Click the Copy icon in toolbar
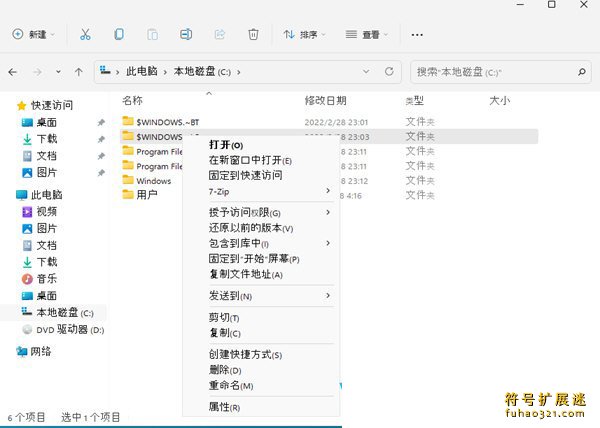Screen dimensions: 600x428 (119, 34)
